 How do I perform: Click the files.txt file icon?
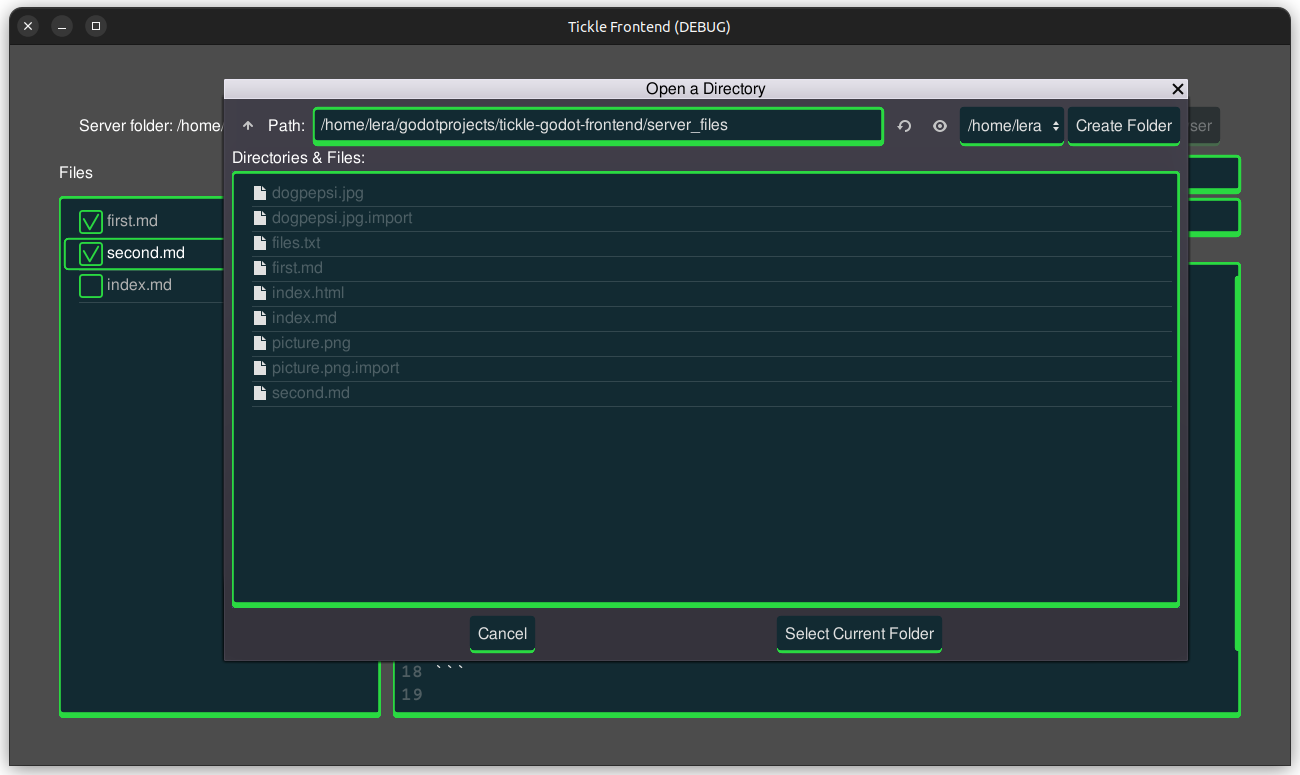click(x=260, y=243)
